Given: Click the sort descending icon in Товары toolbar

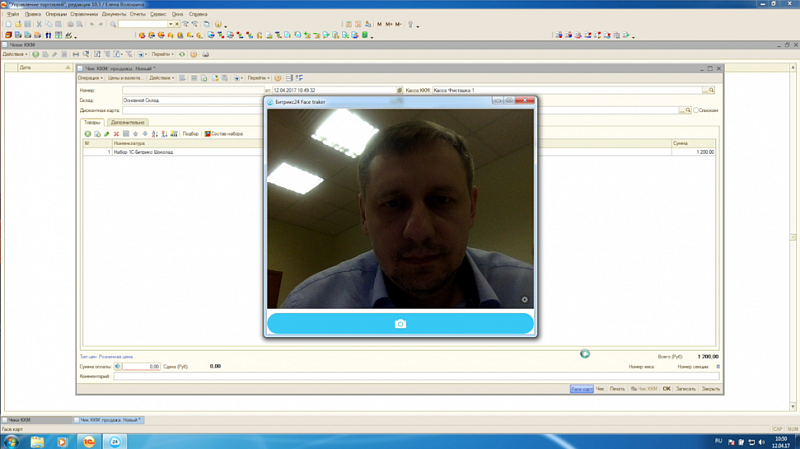Looking at the screenshot, I should click(x=164, y=134).
